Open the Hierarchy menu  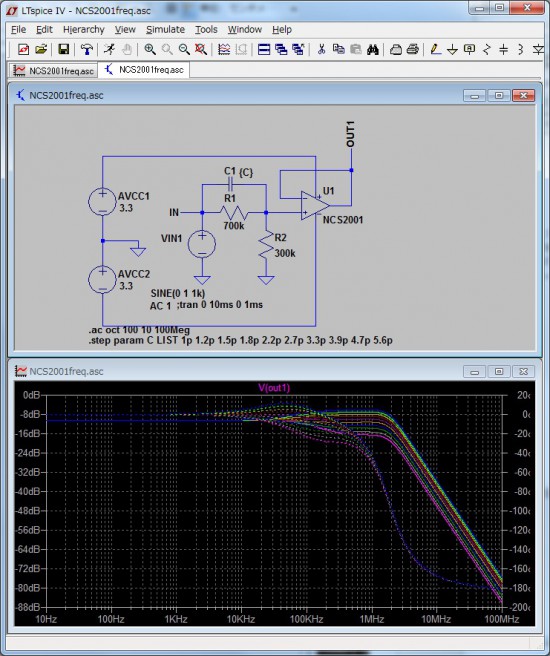[x=84, y=30]
